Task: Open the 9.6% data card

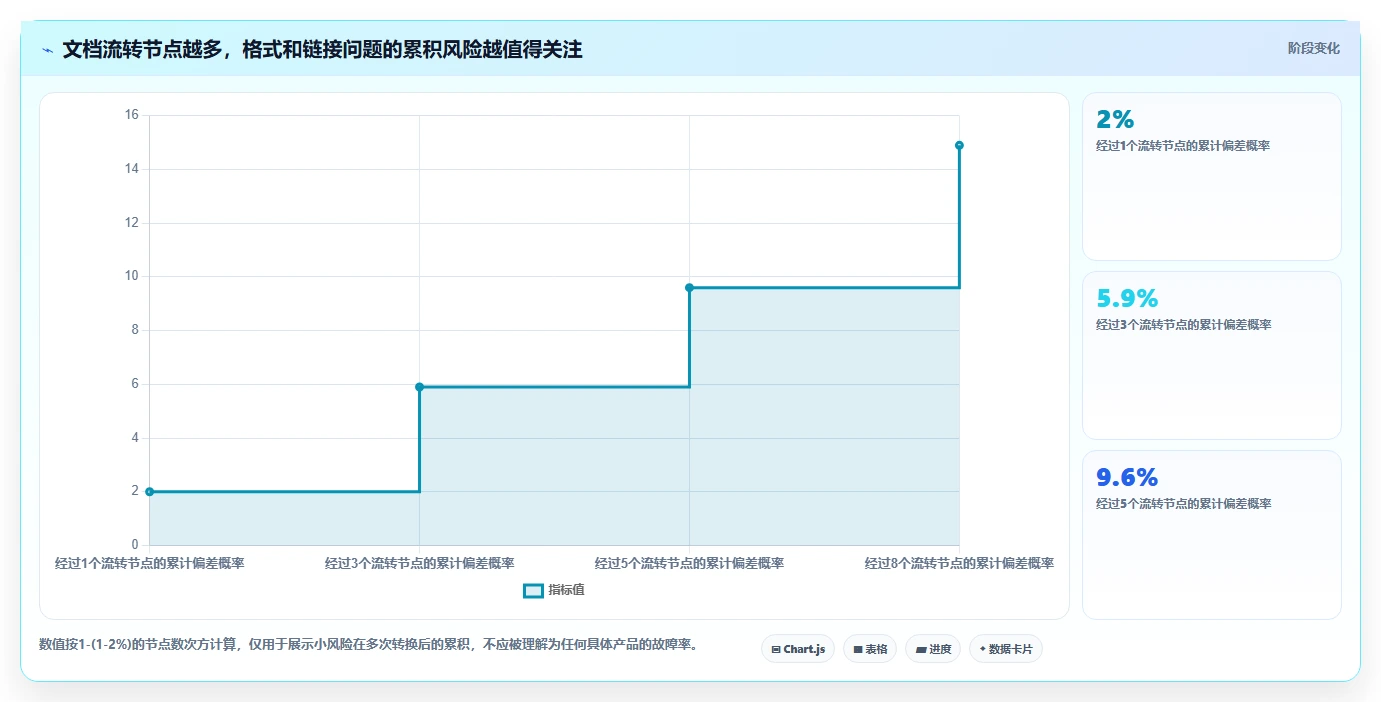Action: 1212,534
